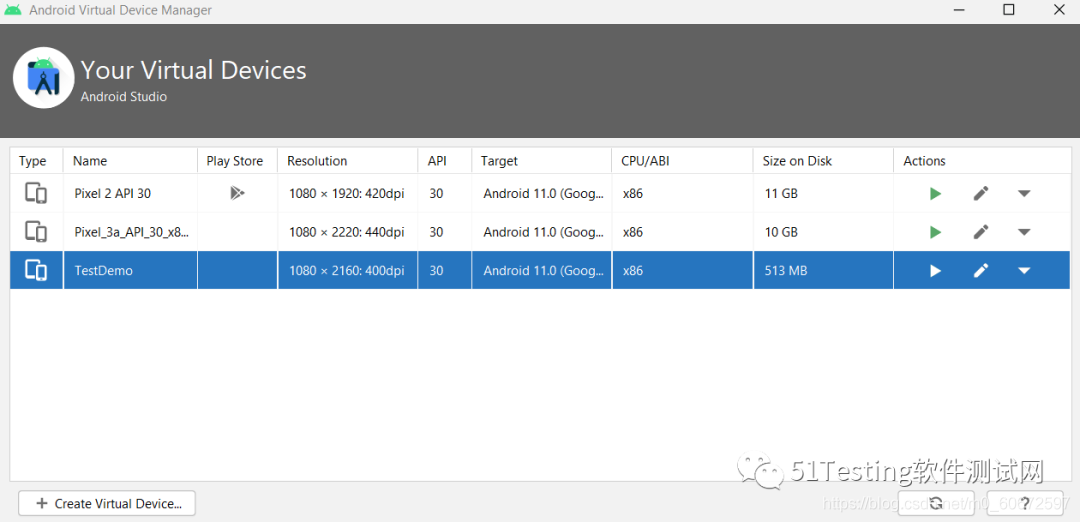This screenshot has height=522, width=1080.
Task: Click resolution 1080 × 2220: 440dpi
Action: point(346,232)
